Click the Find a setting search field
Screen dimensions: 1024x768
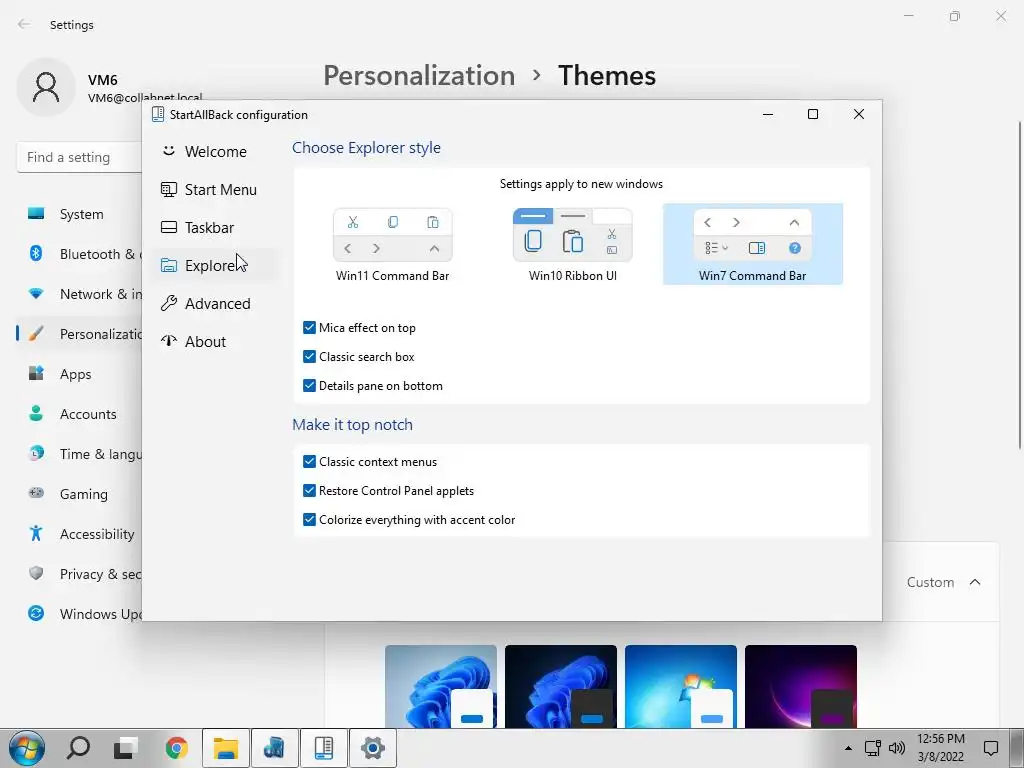coord(79,157)
